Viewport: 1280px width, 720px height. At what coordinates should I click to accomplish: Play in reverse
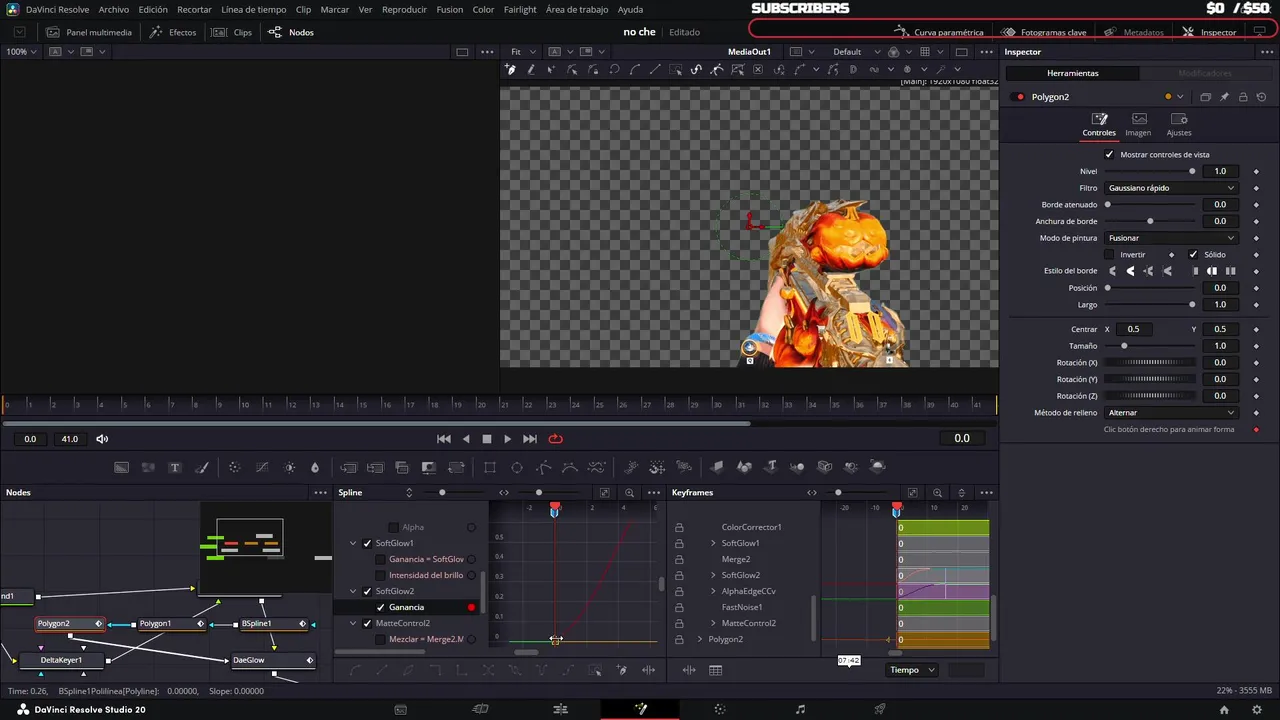point(466,439)
